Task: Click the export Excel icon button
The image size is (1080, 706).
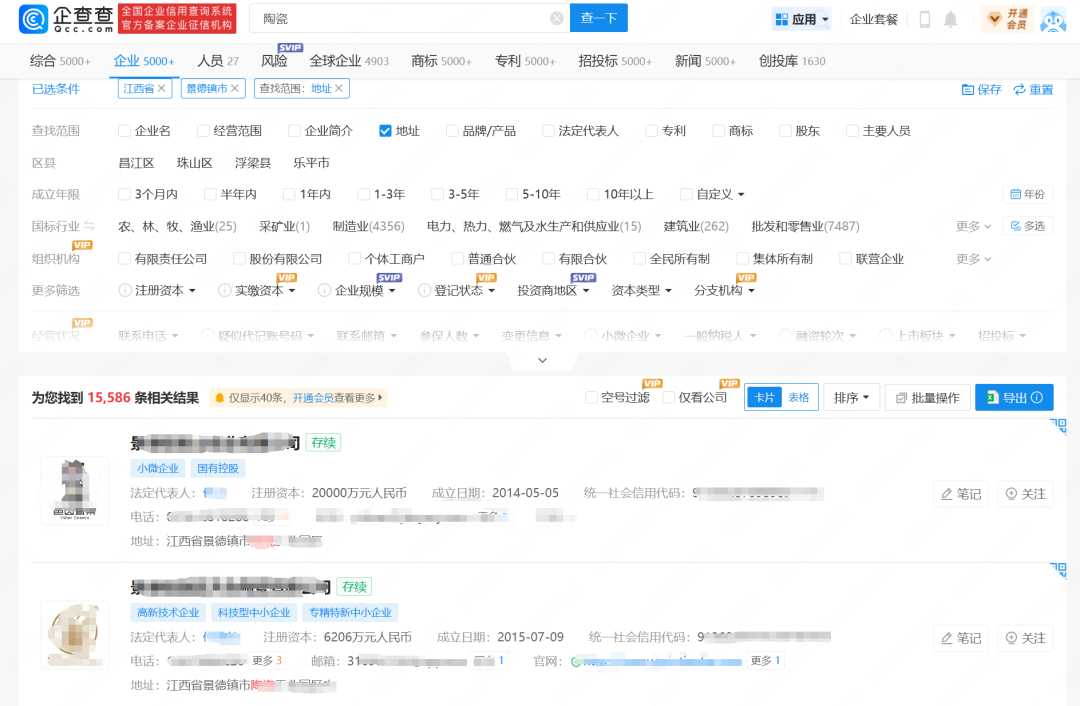Action: 1014,397
